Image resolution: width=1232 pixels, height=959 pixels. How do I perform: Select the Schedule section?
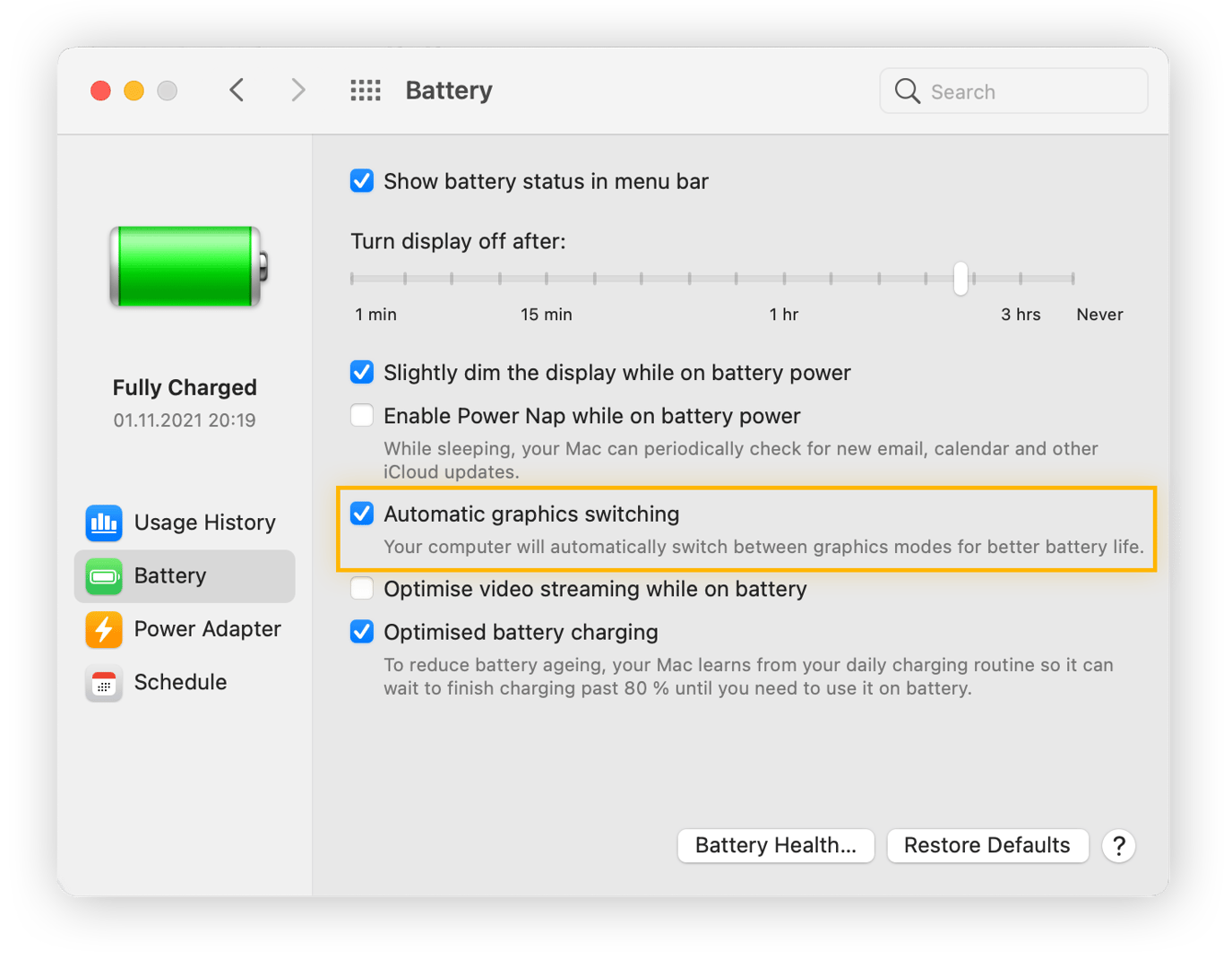click(x=179, y=682)
